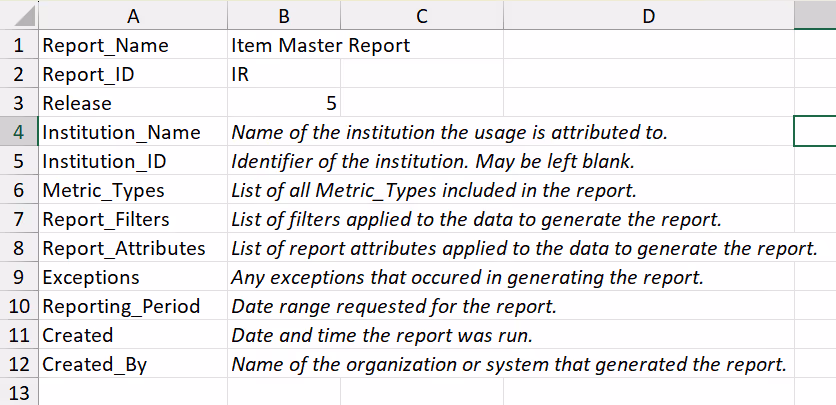Select 'Name of the organization' description cell
Screen dimensions: 836x405
(x=284, y=363)
